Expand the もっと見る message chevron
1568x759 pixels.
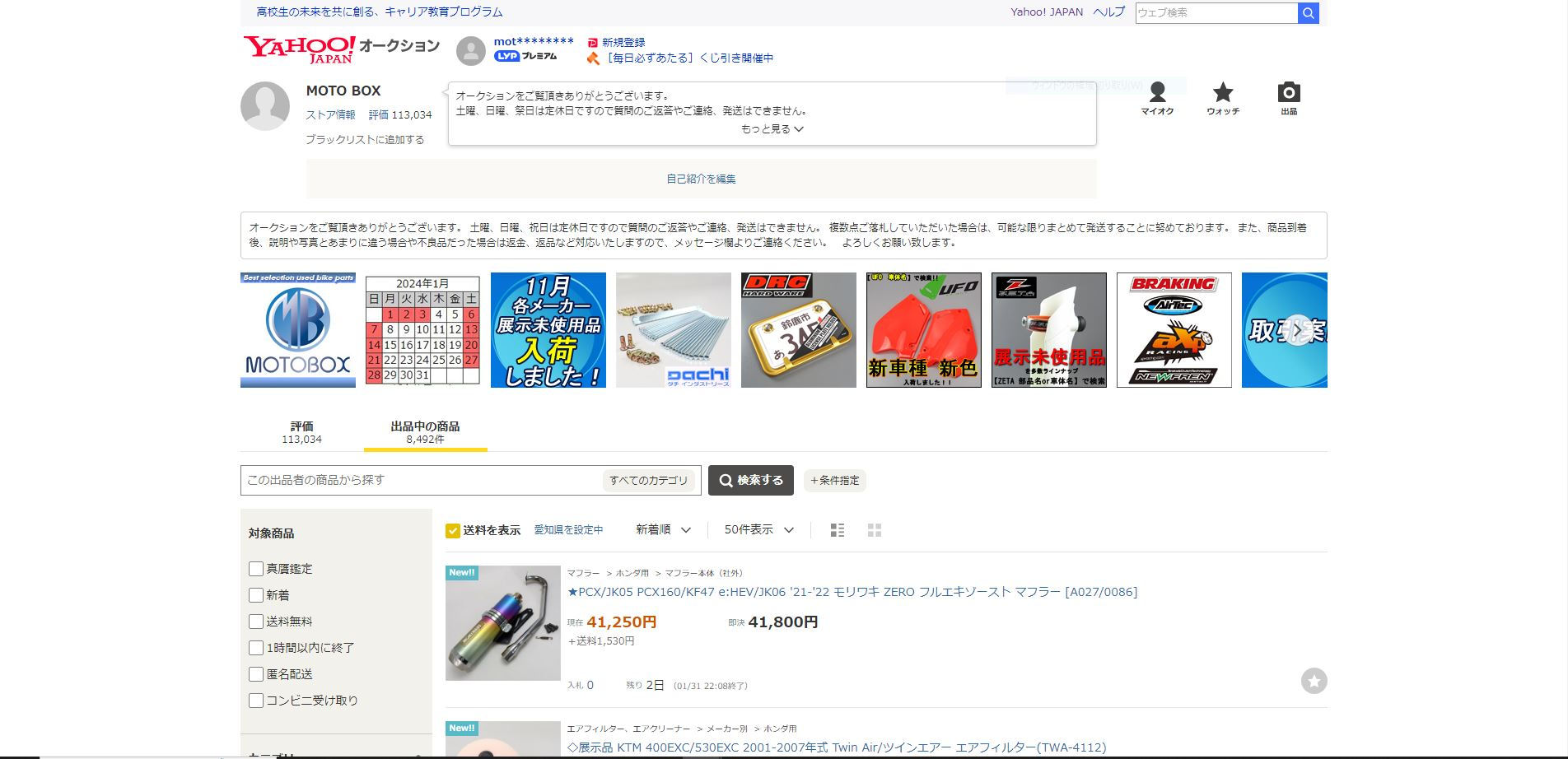[x=772, y=129]
